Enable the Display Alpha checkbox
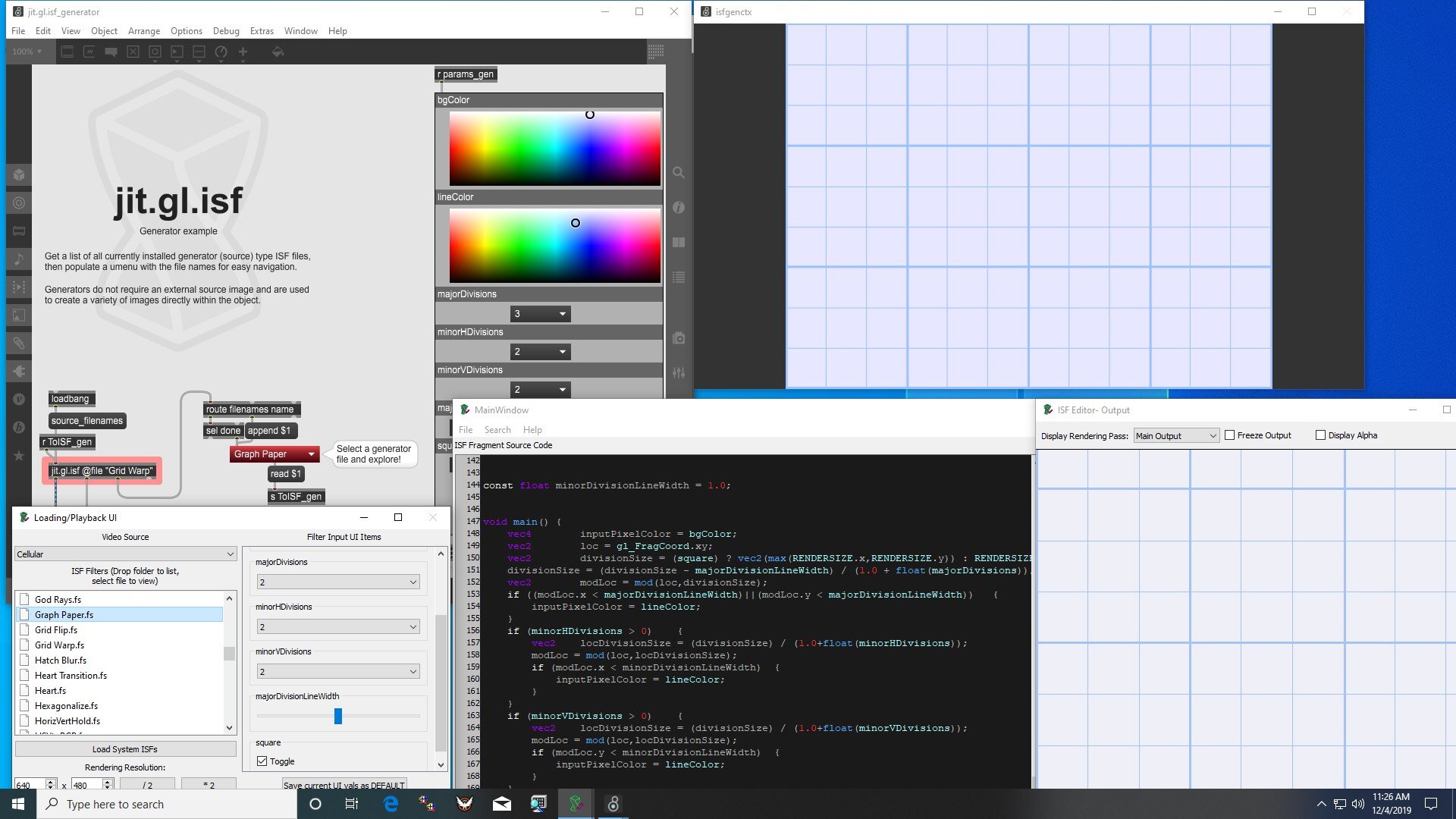 [x=1320, y=434]
